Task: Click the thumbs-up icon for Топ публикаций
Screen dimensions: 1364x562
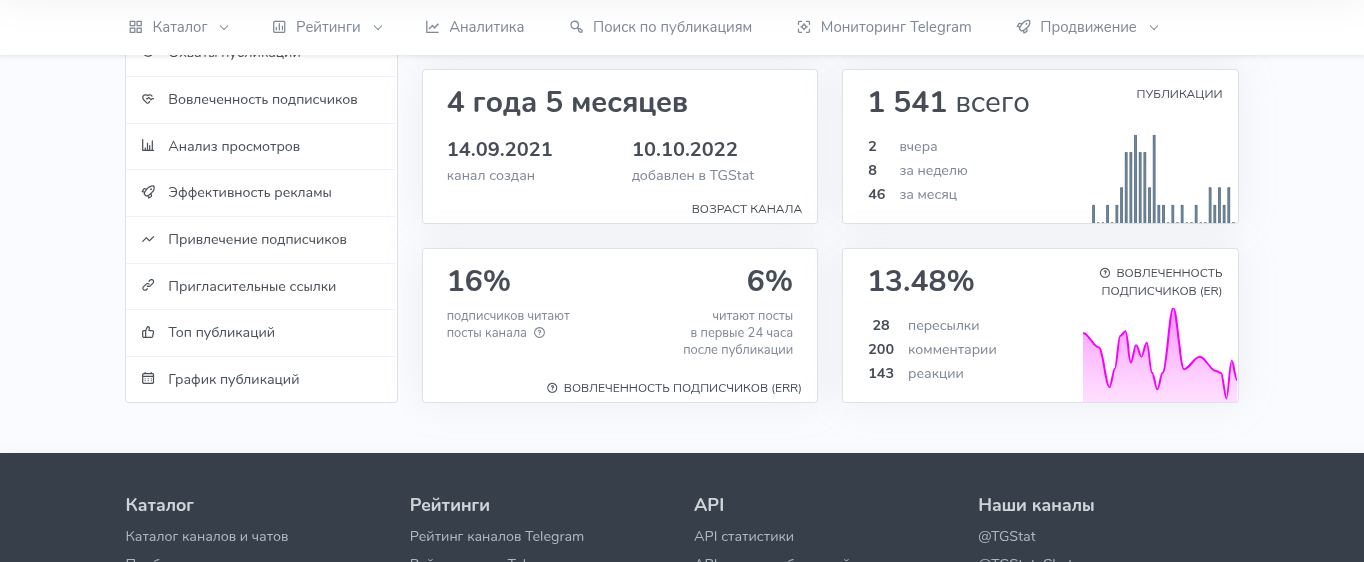Action: coord(148,333)
